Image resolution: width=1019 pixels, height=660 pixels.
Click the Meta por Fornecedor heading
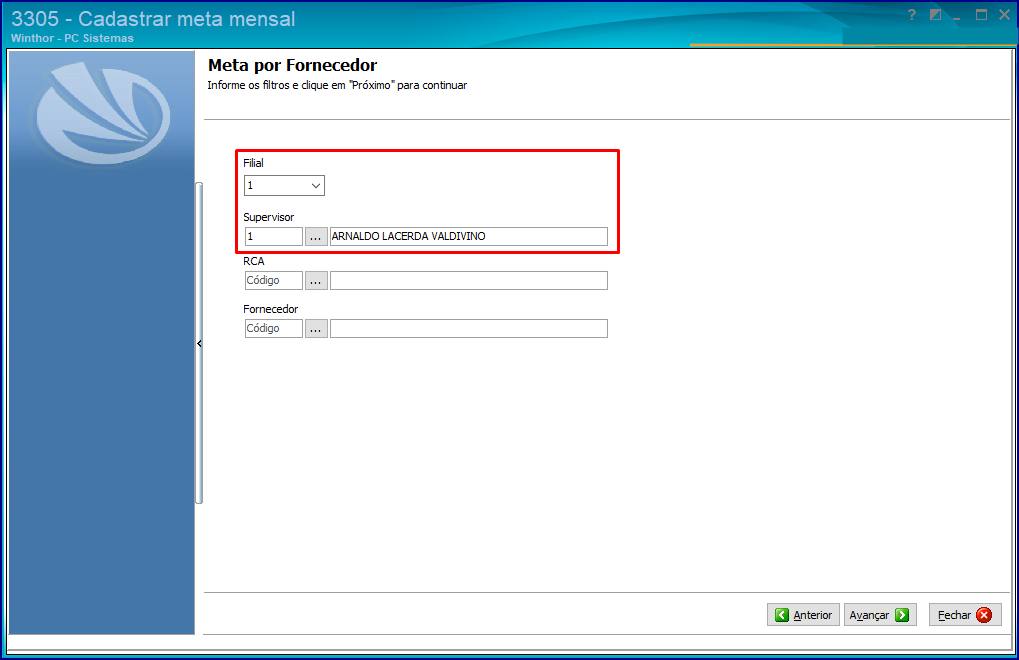pos(292,66)
